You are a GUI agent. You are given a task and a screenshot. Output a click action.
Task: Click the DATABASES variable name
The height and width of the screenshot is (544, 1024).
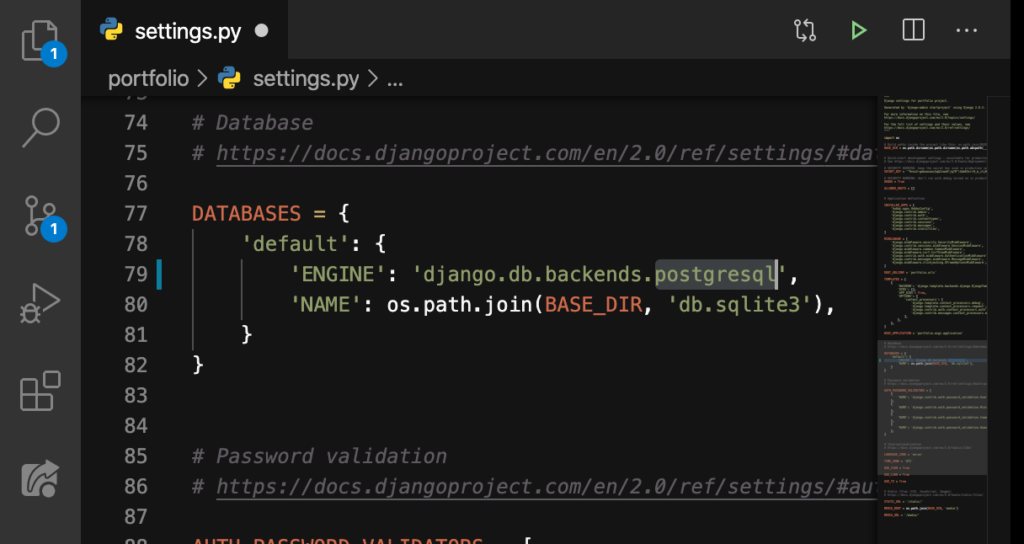[246, 214]
